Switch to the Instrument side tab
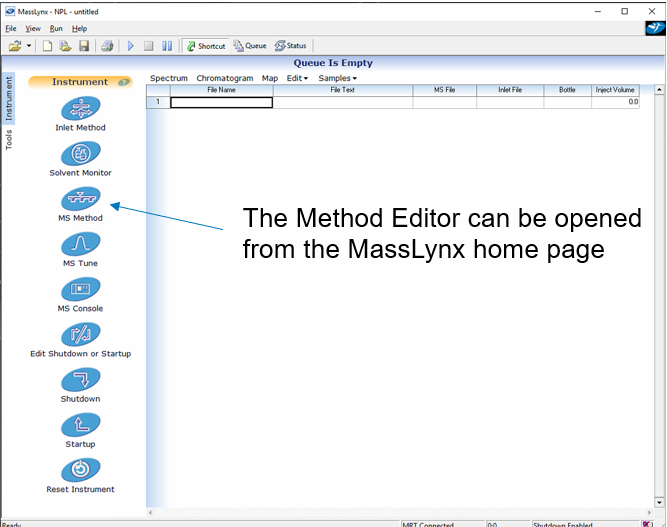Viewport: 667px width, 527px height. (9, 98)
